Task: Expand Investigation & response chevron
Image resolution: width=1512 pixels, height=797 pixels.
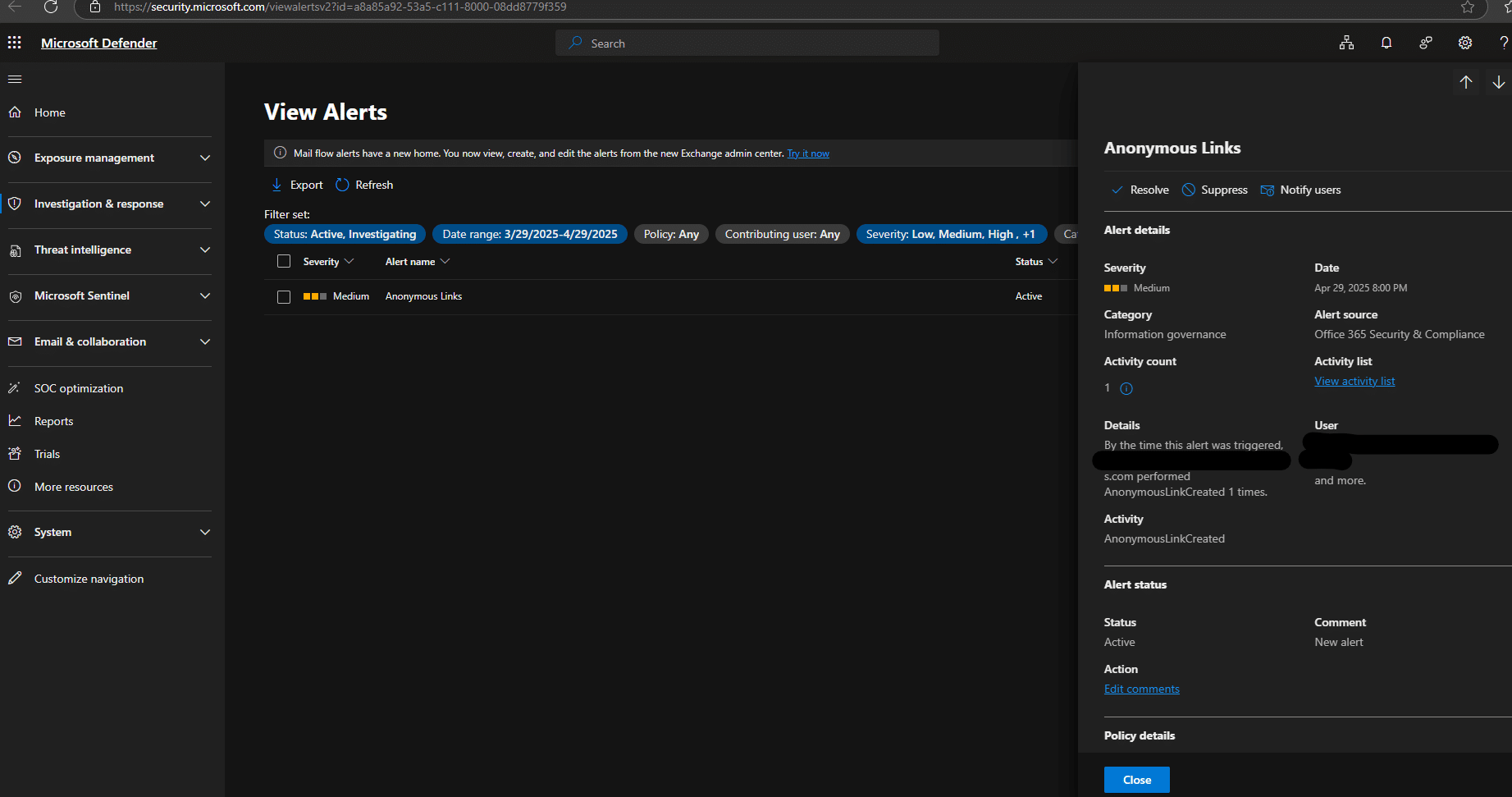Action: pyautogui.click(x=205, y=204)
